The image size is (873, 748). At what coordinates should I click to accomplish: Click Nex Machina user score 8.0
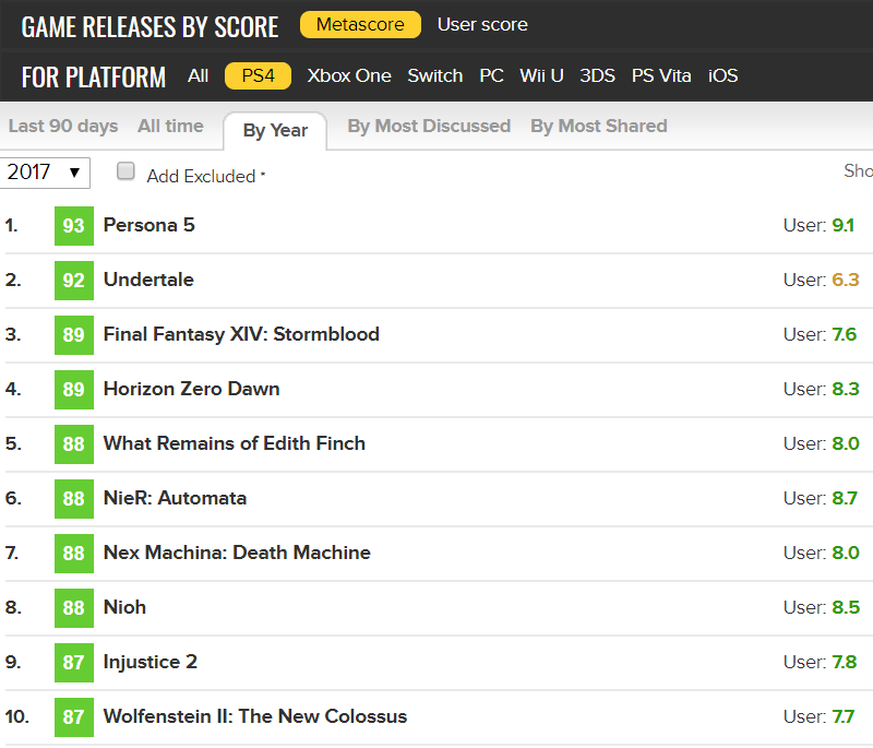pyautogui.click(x=846, y=553)
